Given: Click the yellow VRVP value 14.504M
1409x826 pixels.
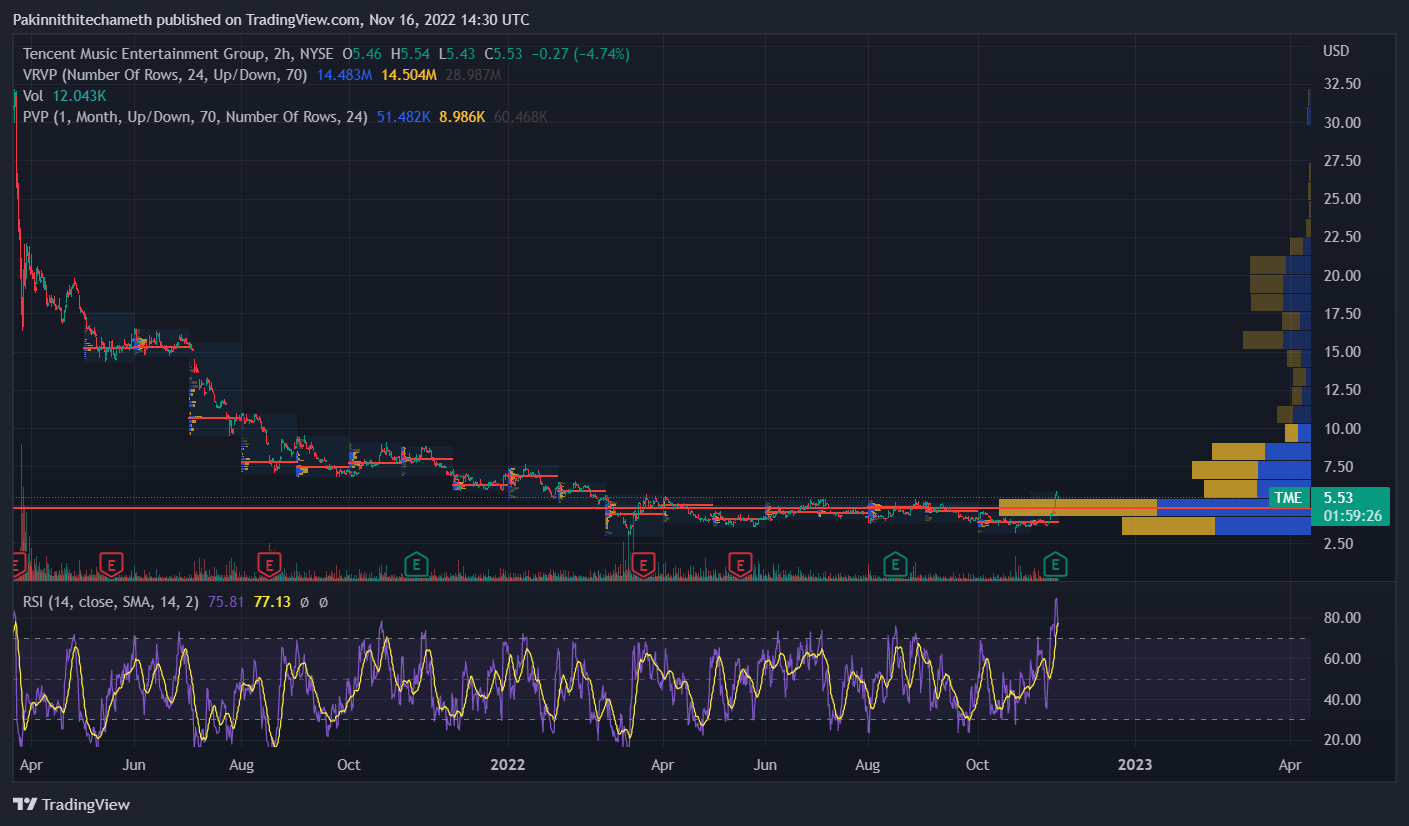Looking at the screenshot, I should tap(410, 74).
